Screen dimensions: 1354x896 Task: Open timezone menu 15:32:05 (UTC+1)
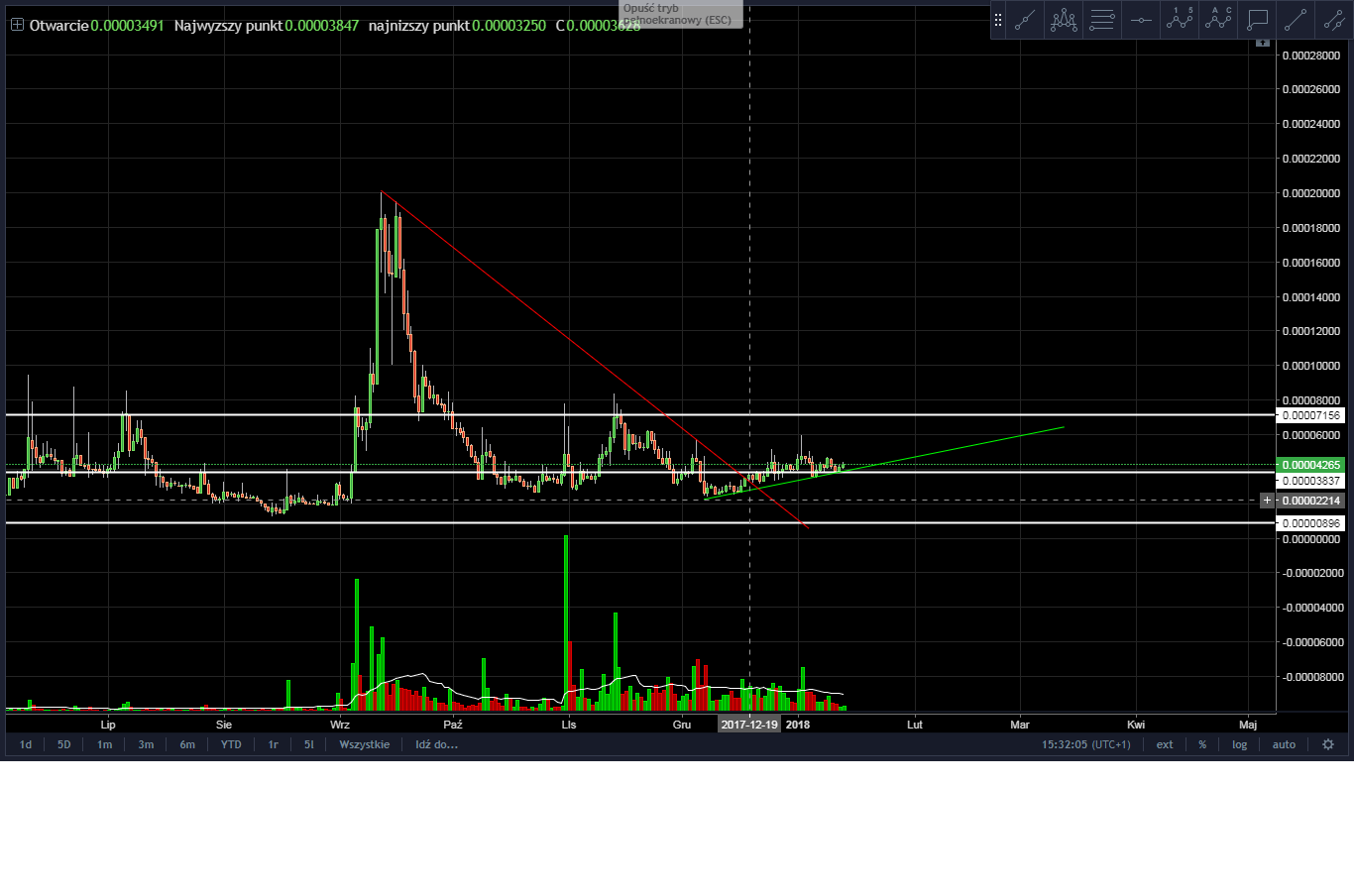(x=1085, y=744)
